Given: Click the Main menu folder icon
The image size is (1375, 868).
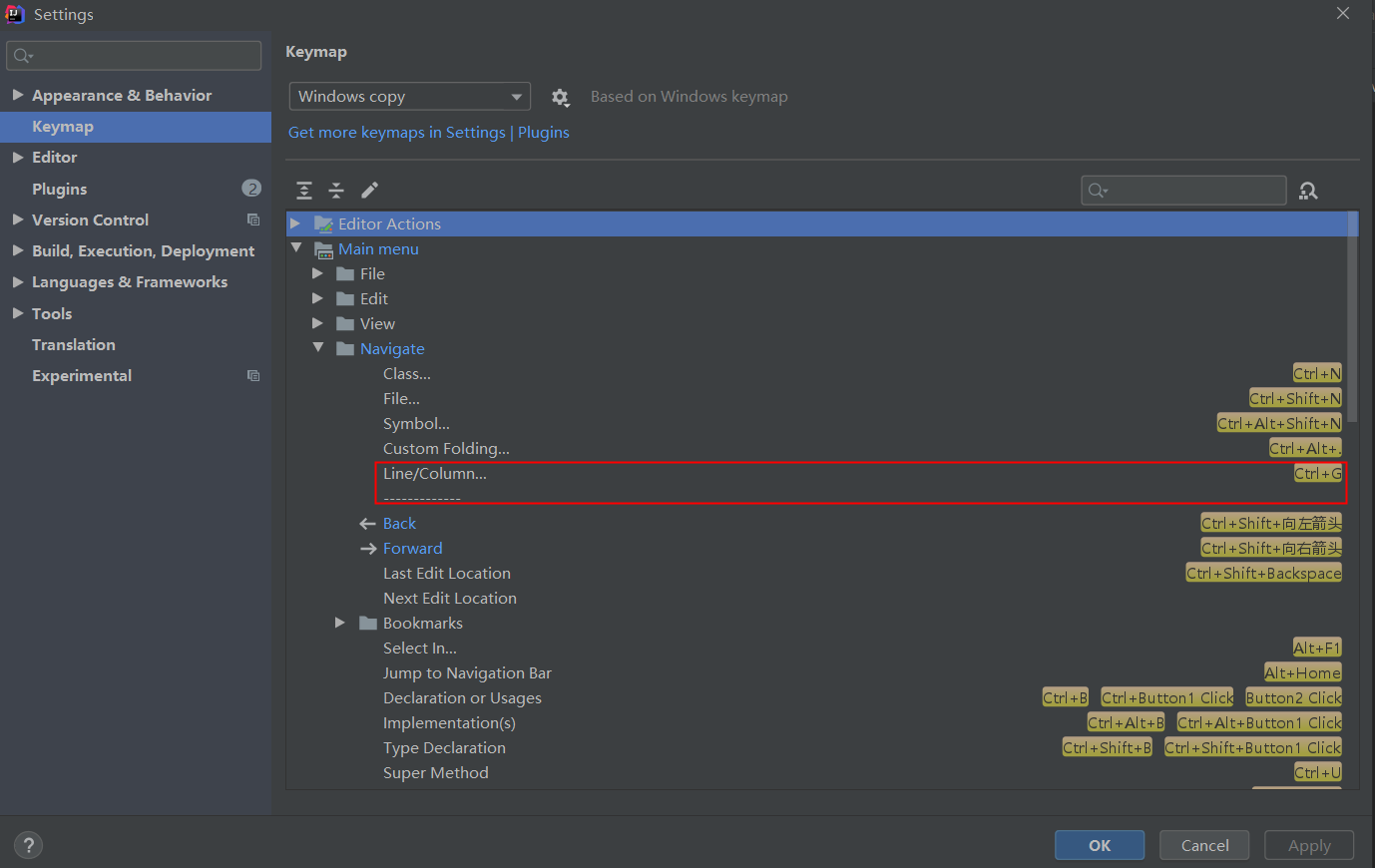Looking at the screenshot, I should [323, 249].
